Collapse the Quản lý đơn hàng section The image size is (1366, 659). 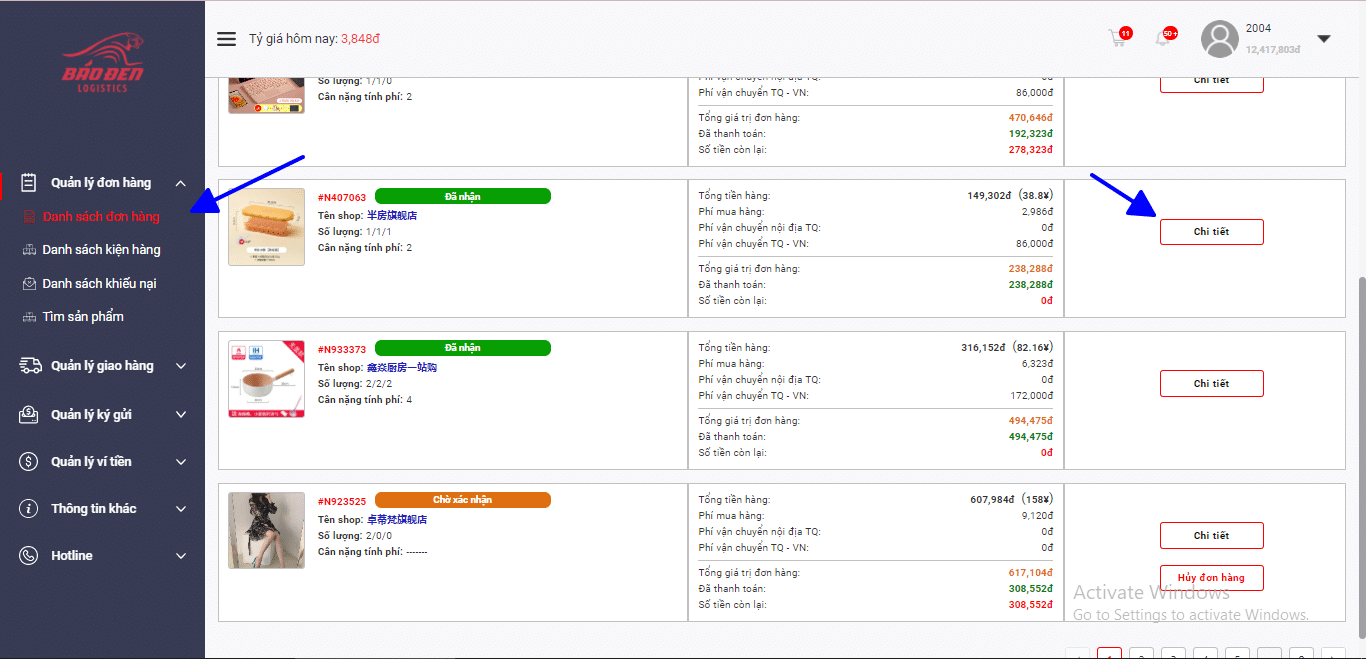[181, 183]
